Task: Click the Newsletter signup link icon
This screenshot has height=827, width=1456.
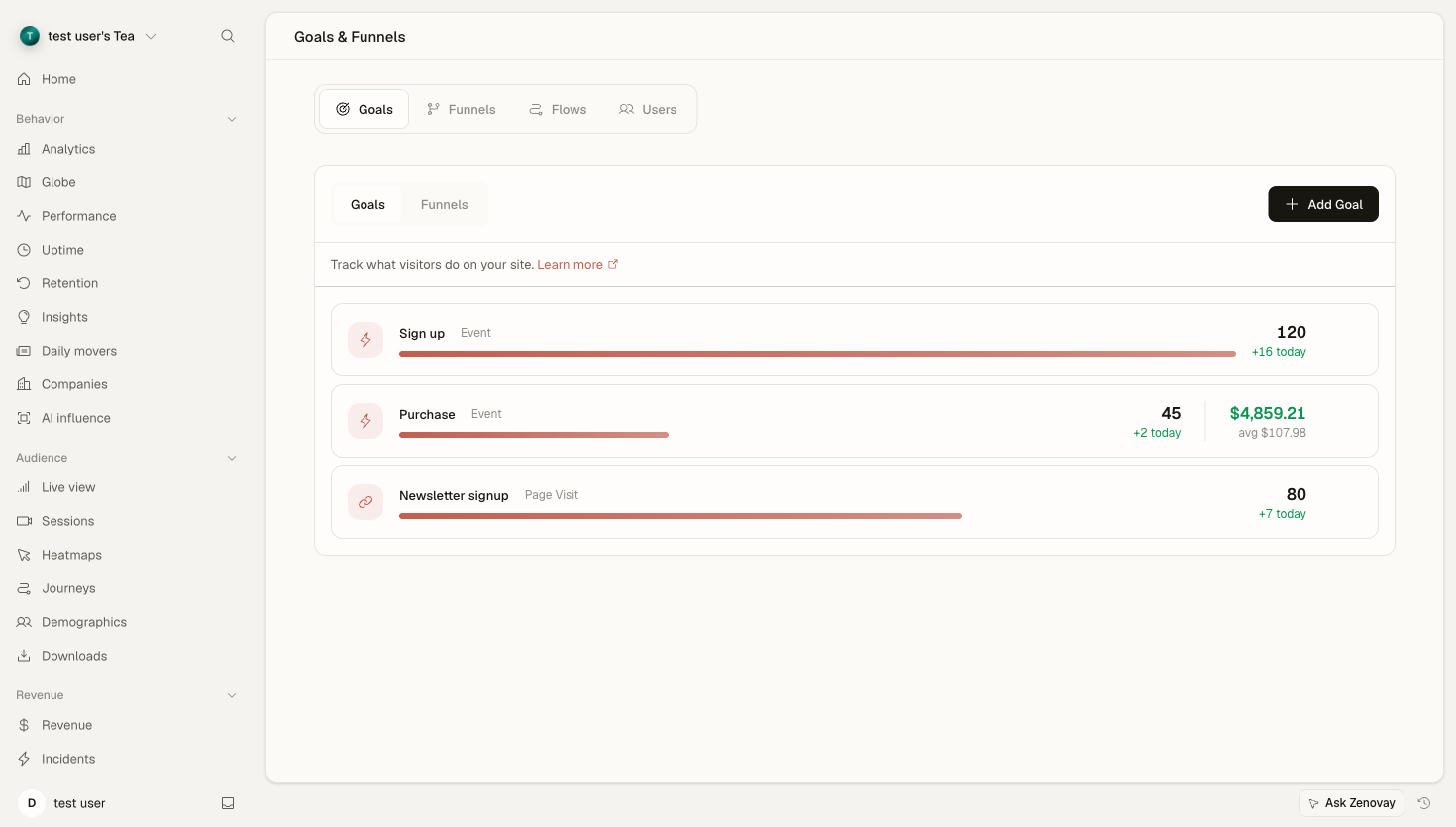Action: 365,502
